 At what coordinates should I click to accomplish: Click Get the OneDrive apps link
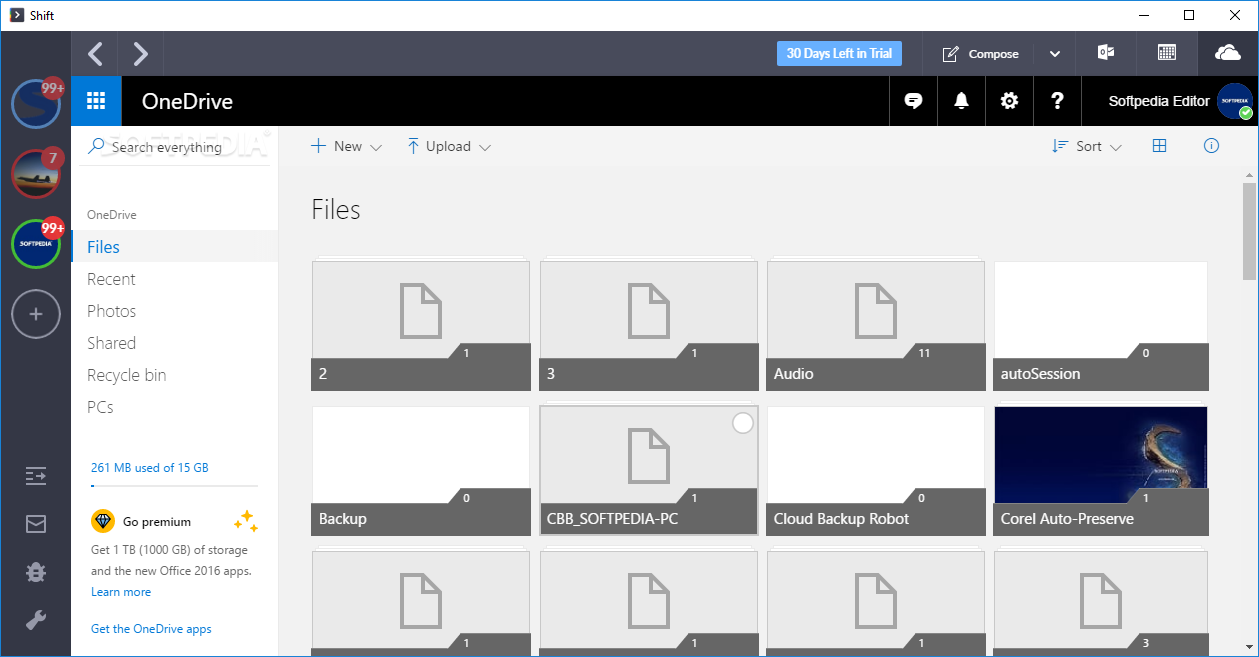click(151, 629)
